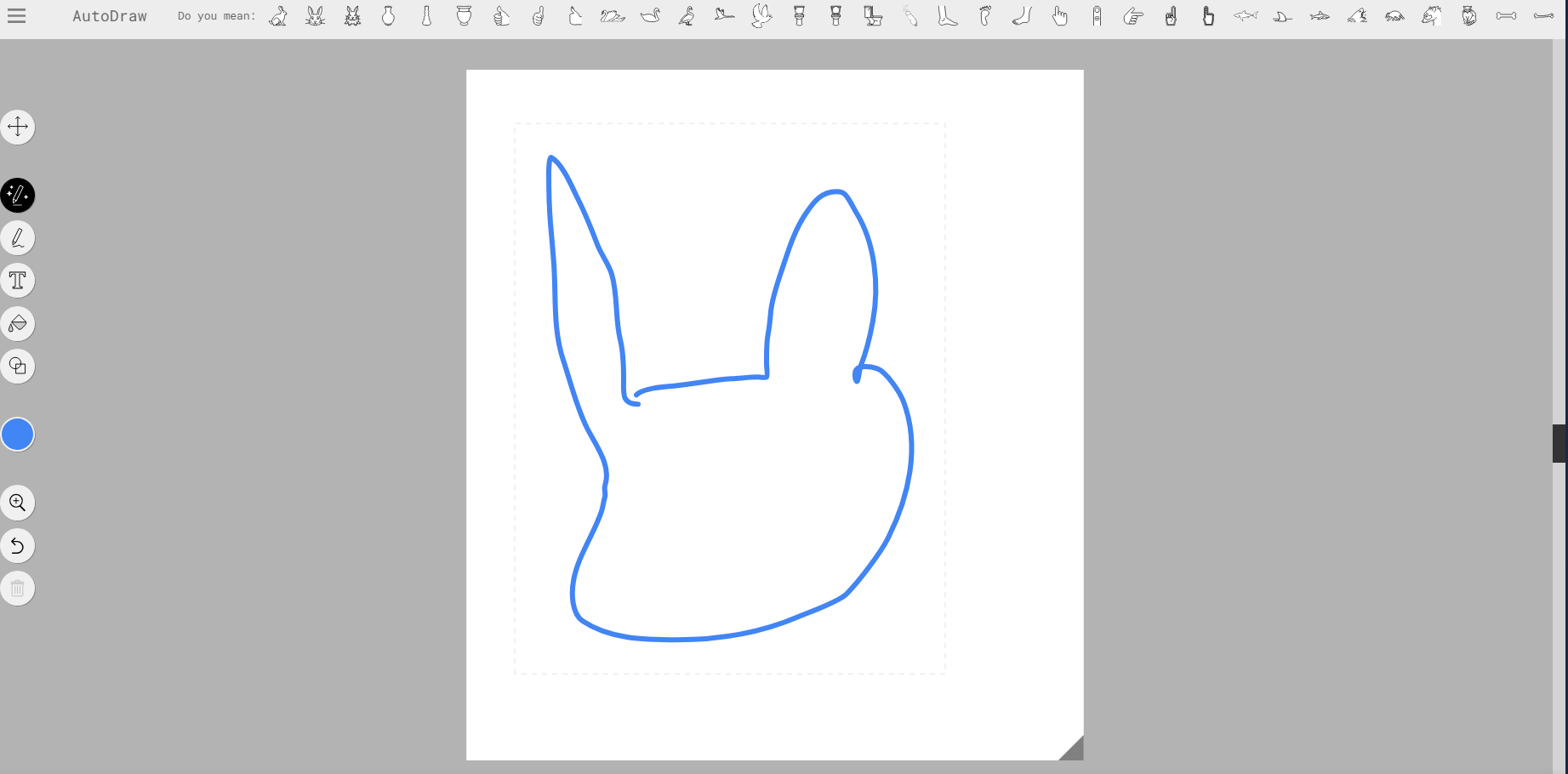1568x774 pixels.
Task: Select the long thin bone suggestion
Action: click(1543, 16)
